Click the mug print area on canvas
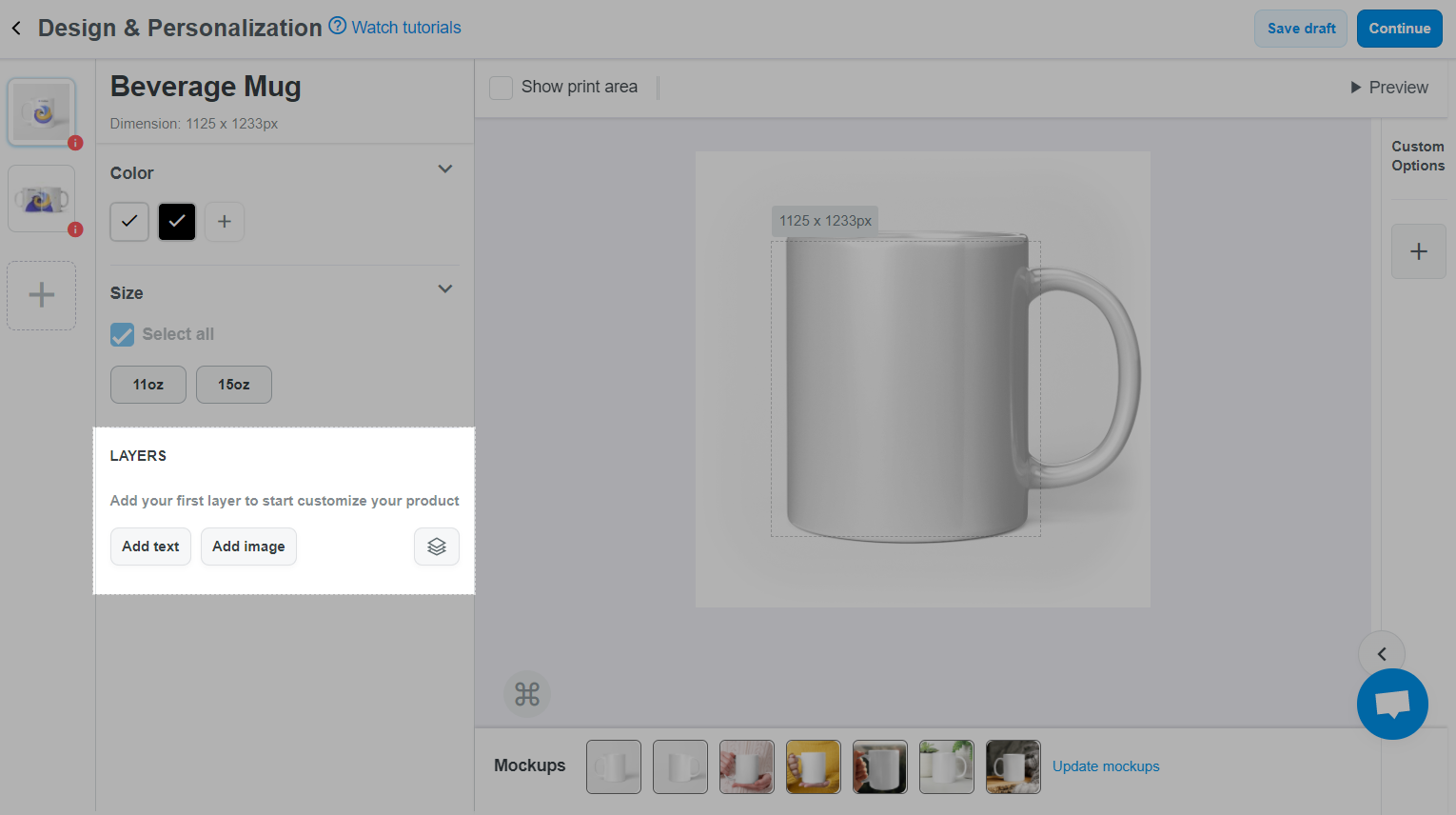The height and width of the screenshot is (815, 1456). 905,388
